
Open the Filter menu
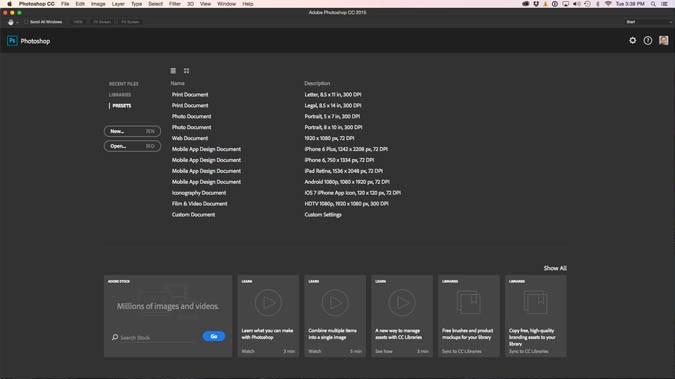175,4
